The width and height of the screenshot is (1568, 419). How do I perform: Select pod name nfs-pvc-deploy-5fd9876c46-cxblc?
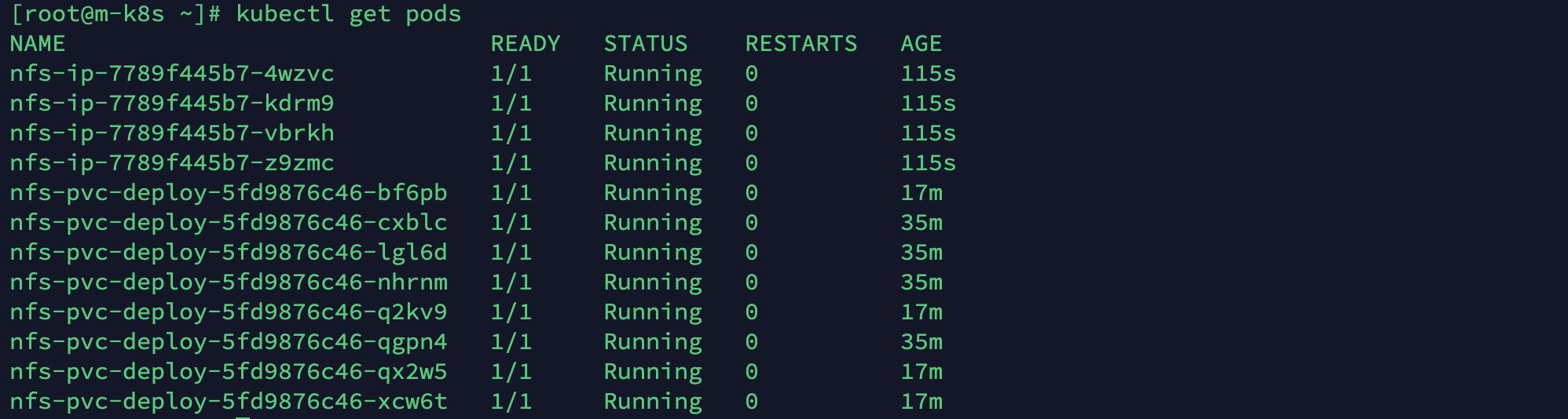229,223
